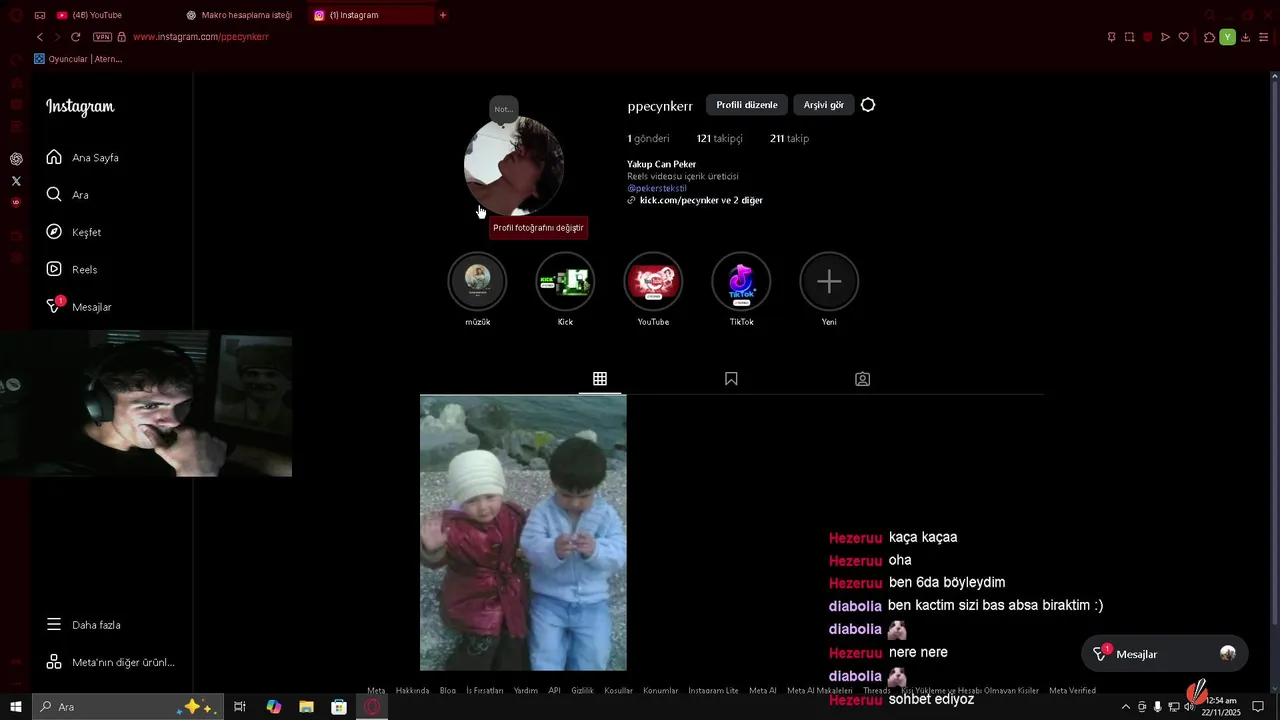Viewport: 1280px width, 720px height.
Task: Open the @pekerstekstil mention link
Action: (657, 188)
